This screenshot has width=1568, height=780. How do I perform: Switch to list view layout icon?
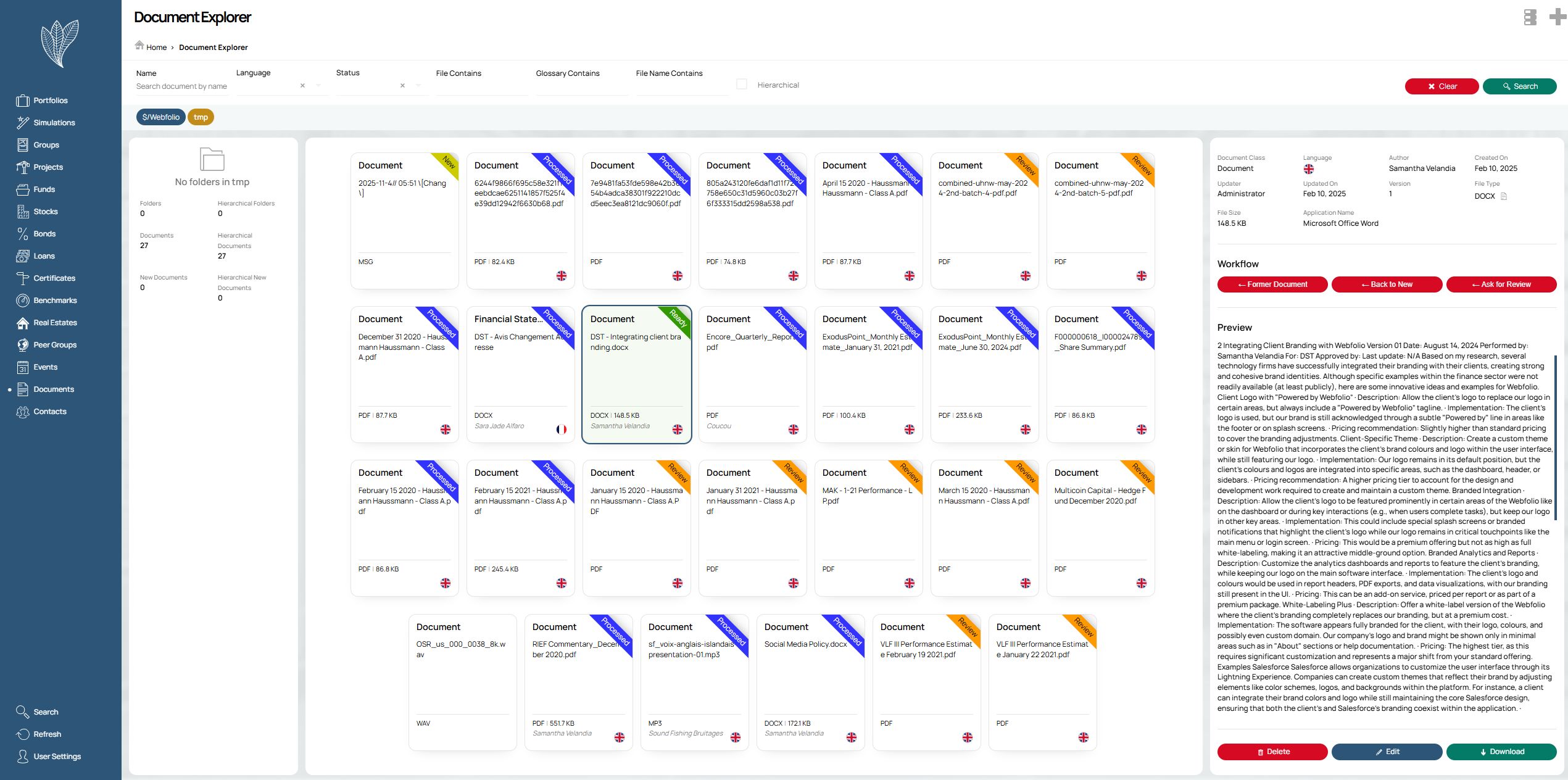click(x=1530, y=17)
